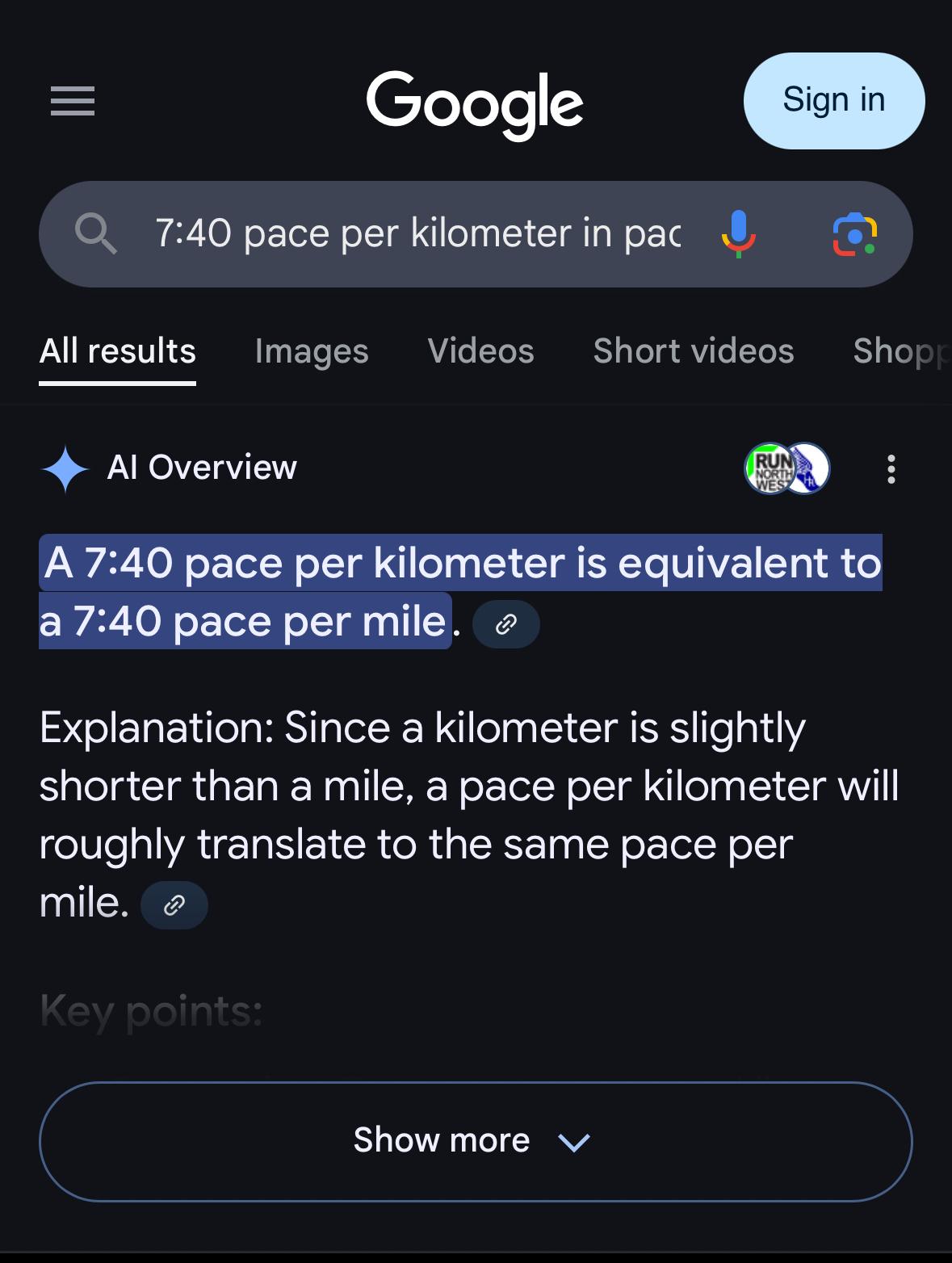Open AI Overview three-dot options menu
Screen dimensions: 952x1263
point(891,468)
